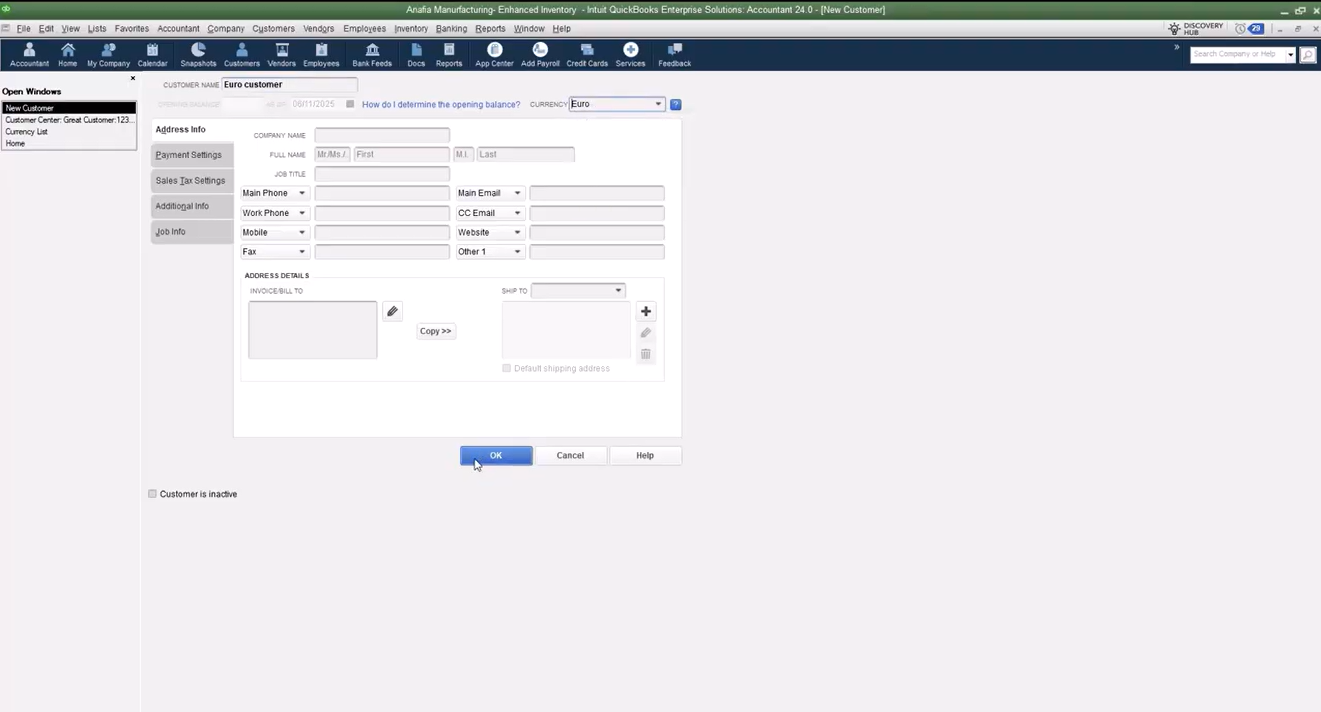The image size is (1321, 712).
Task: Switch to the Payment Settings tab
Action: click(189, 155)
